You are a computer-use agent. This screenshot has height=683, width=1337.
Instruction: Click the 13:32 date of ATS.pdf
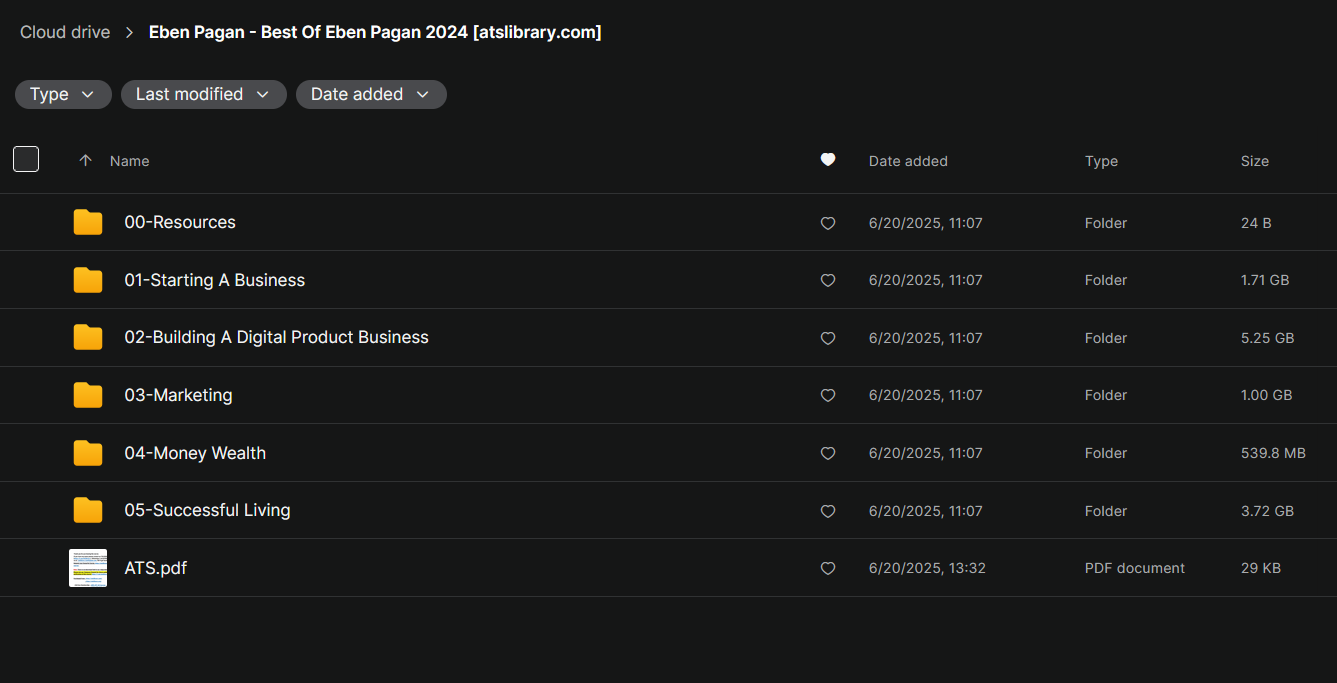coord(927,568)
